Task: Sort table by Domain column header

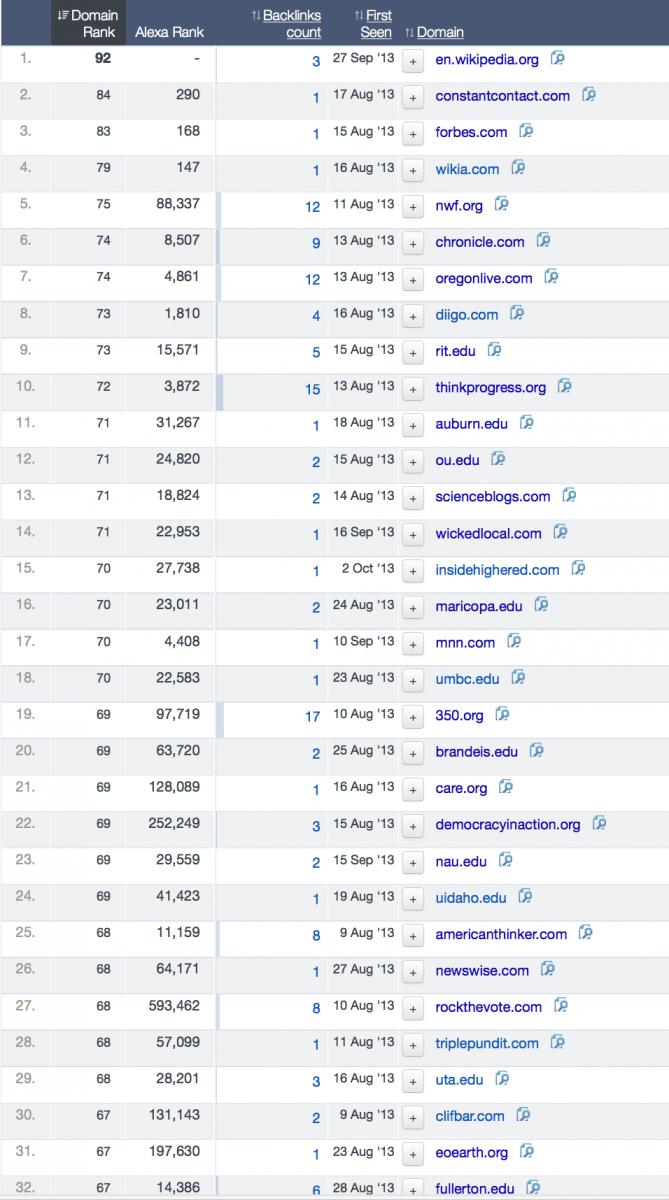Action: click(x=435, y=32)
